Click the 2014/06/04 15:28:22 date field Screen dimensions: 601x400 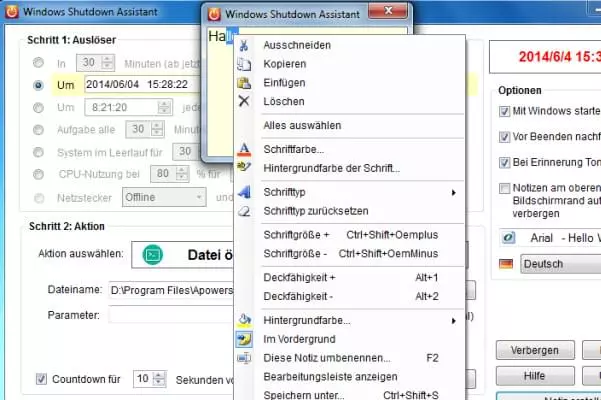(x=142, y=85)
